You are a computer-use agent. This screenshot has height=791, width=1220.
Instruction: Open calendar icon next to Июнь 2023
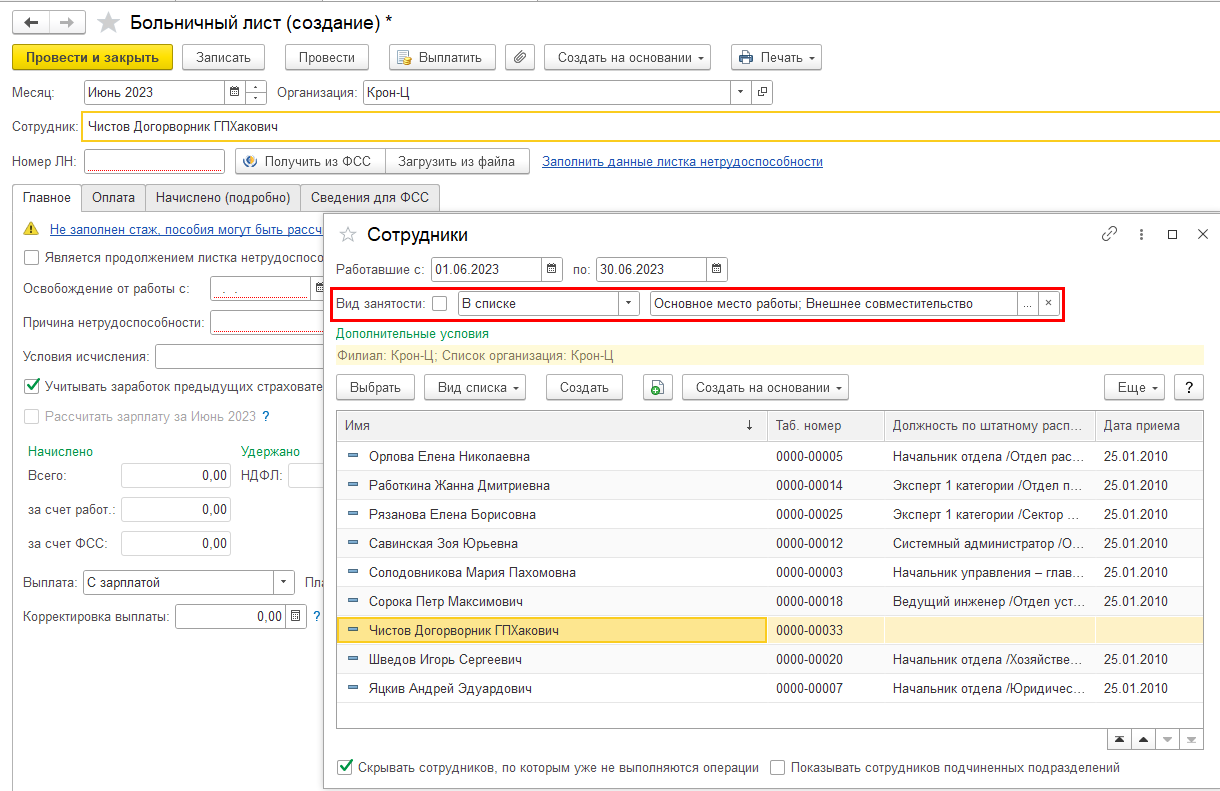[x=234, y=92]
